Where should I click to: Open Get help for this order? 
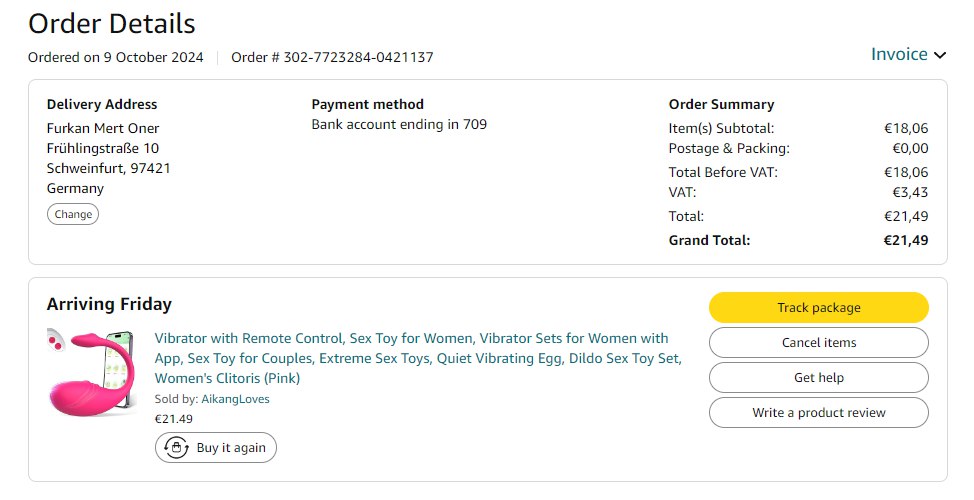818,378
